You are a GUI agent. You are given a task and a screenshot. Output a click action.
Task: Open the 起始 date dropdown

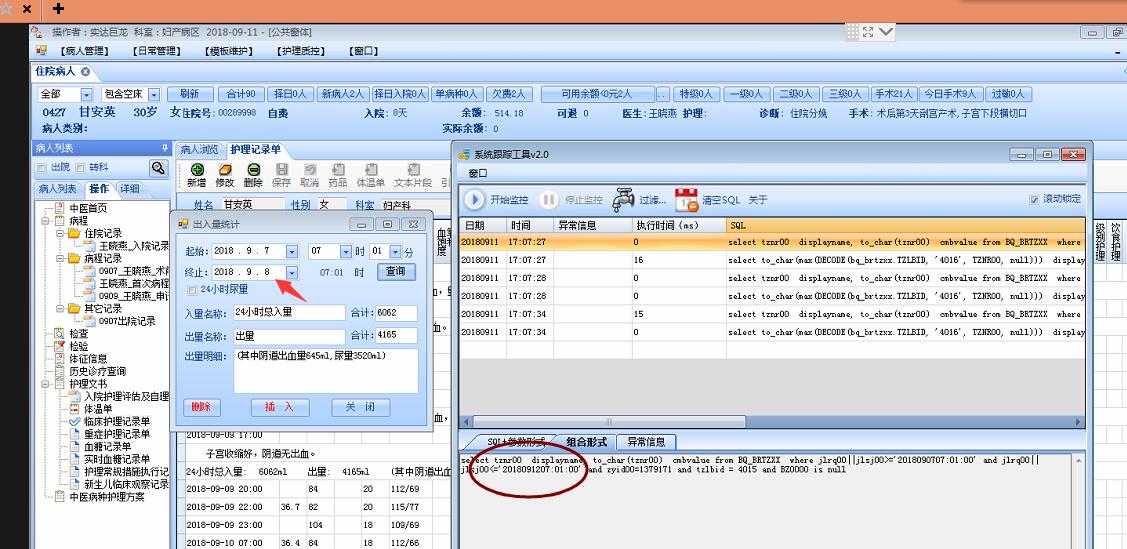[292, 252]
